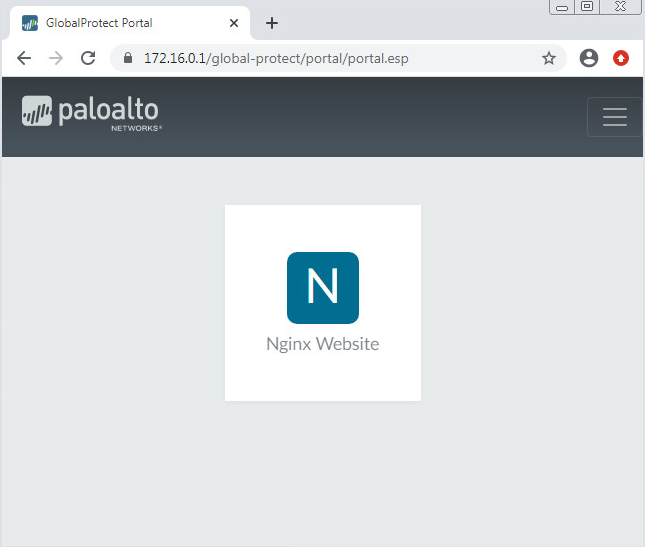Select the GlobalProtect Portal tab
This screenshot has height=547, width=645.
(x=130, y=23)
